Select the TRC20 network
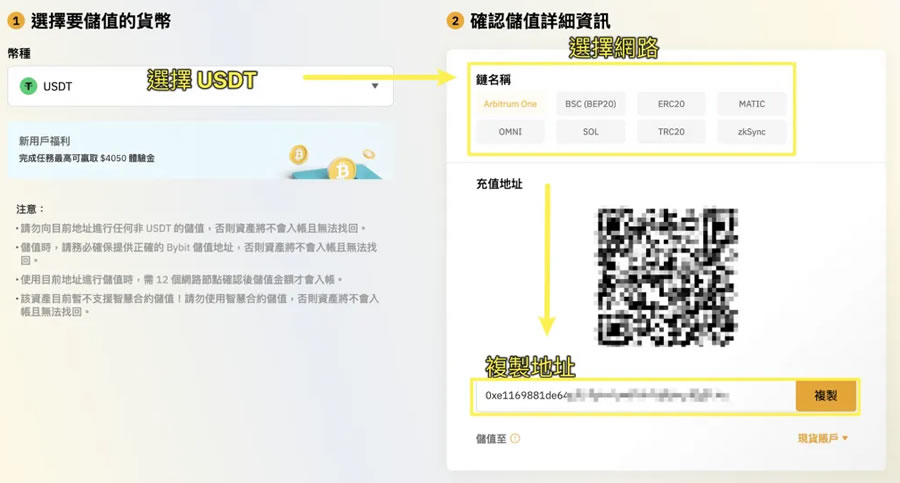This screenshot has height=483, width=900. tap(671, 132)
